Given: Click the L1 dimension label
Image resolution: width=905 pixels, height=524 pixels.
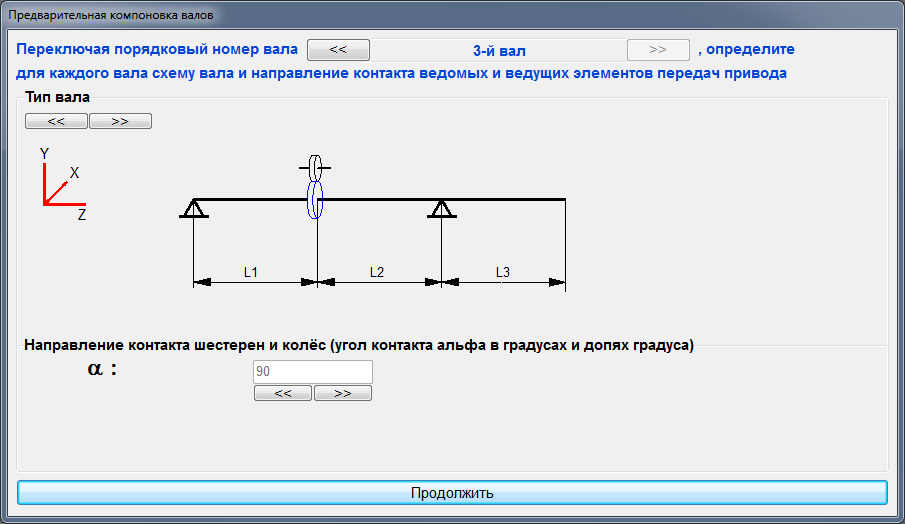Looking at the screenshot, I should click(x=250, y=272).
